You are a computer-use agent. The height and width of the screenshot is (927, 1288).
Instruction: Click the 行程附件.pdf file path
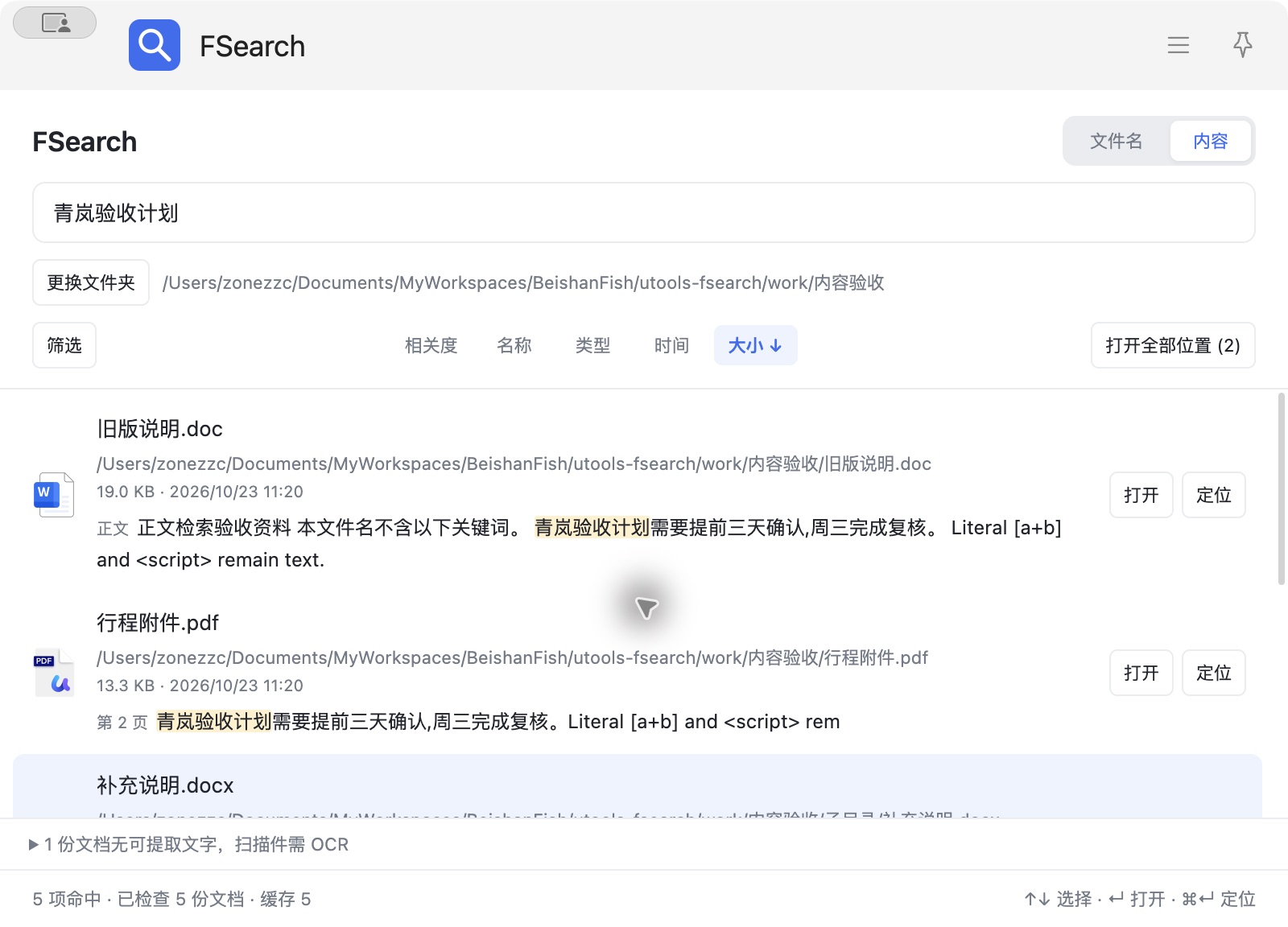(512, 657)
